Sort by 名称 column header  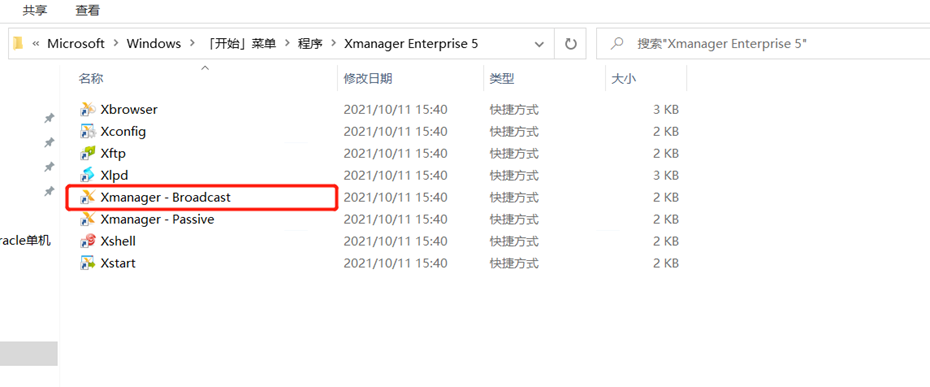[x=91, y=78]
